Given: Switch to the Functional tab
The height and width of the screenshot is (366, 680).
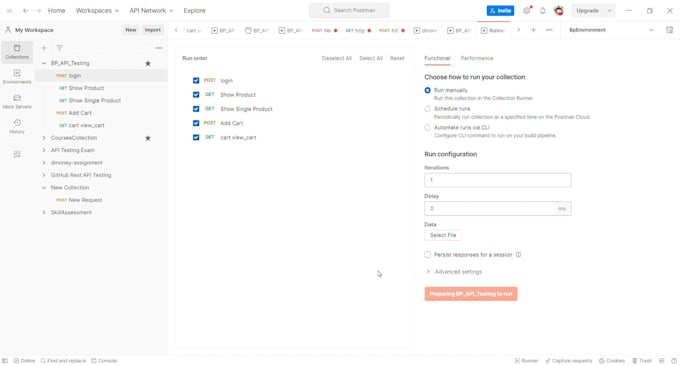Looking at the screenshot, I should [437, 58].
